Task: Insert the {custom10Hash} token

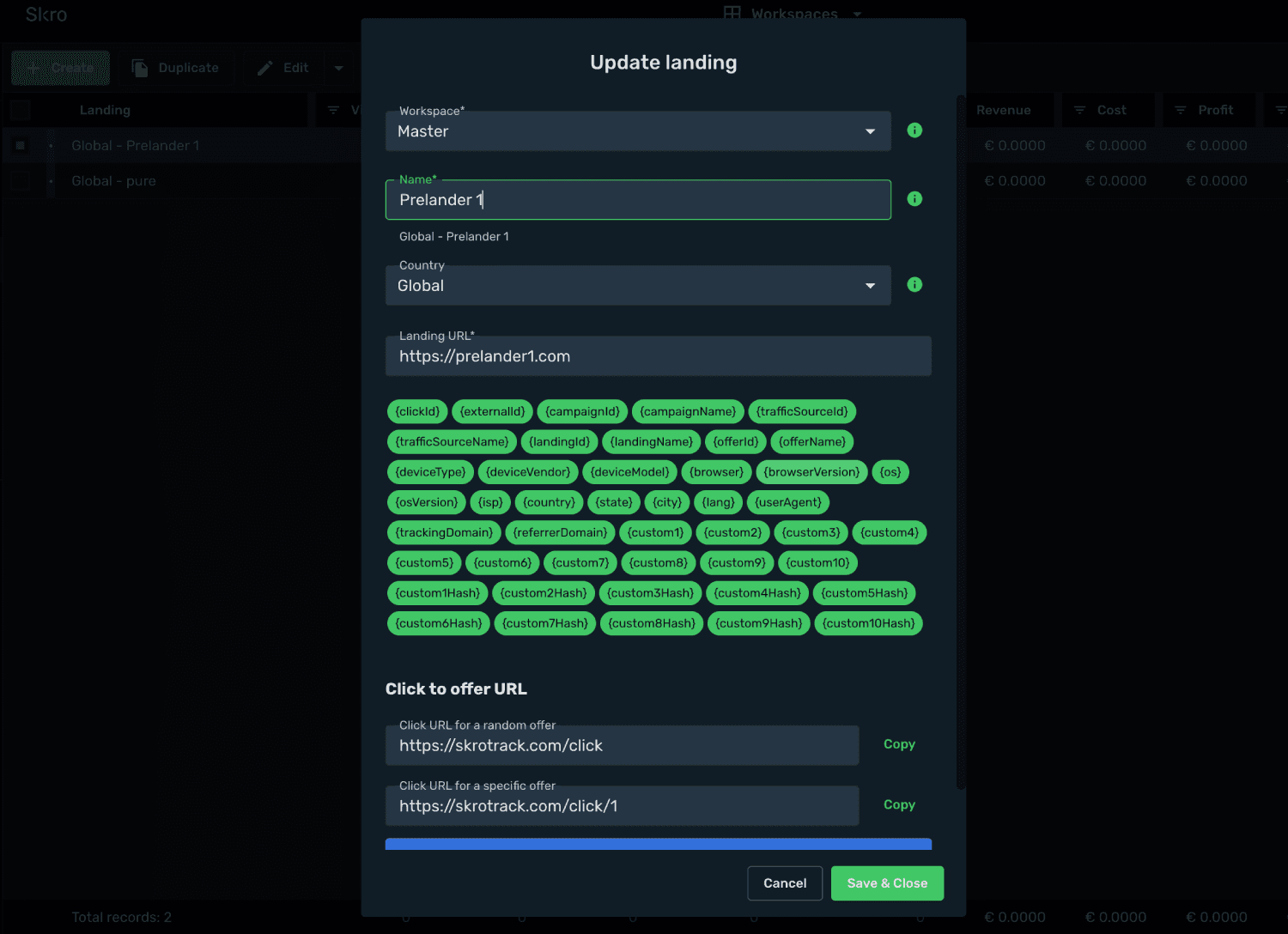Action: 869,623
